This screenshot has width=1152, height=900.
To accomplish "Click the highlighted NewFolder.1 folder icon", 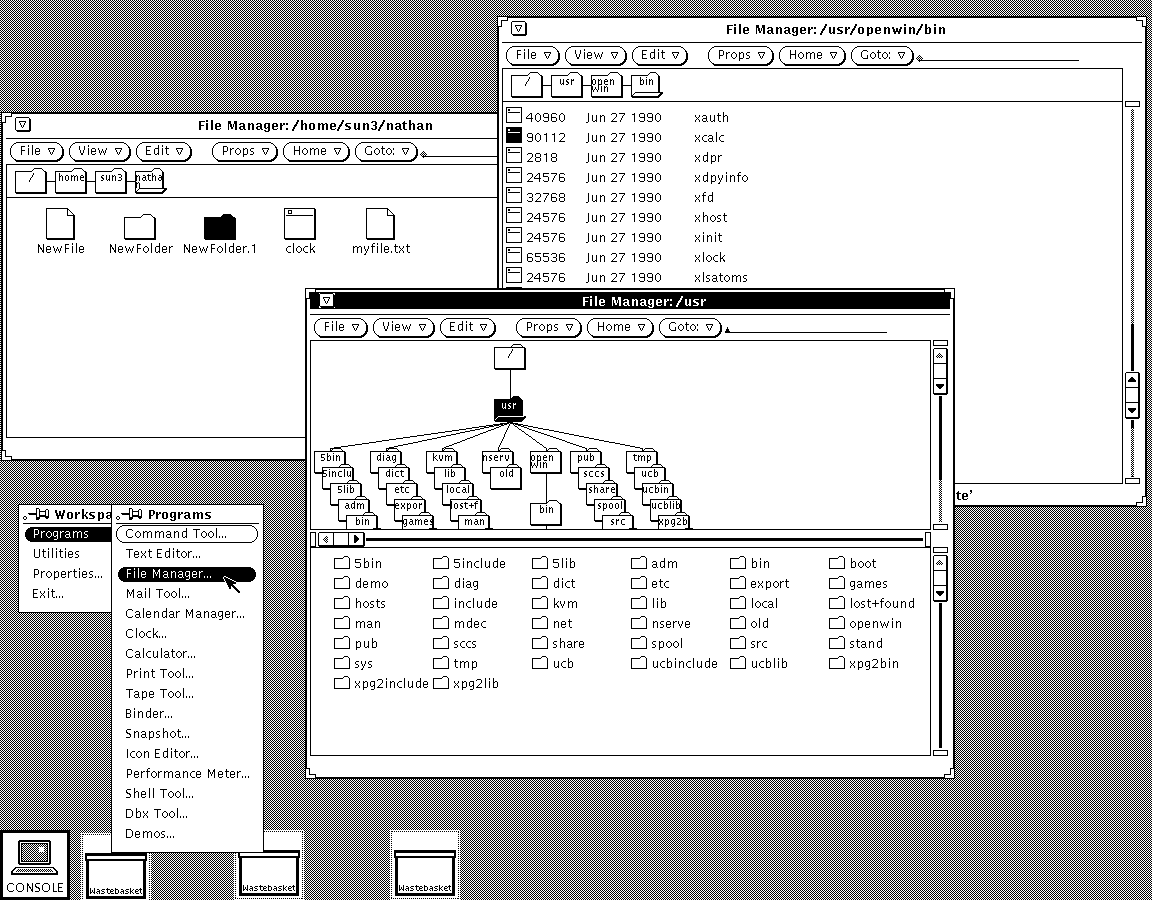I will 220,226.
